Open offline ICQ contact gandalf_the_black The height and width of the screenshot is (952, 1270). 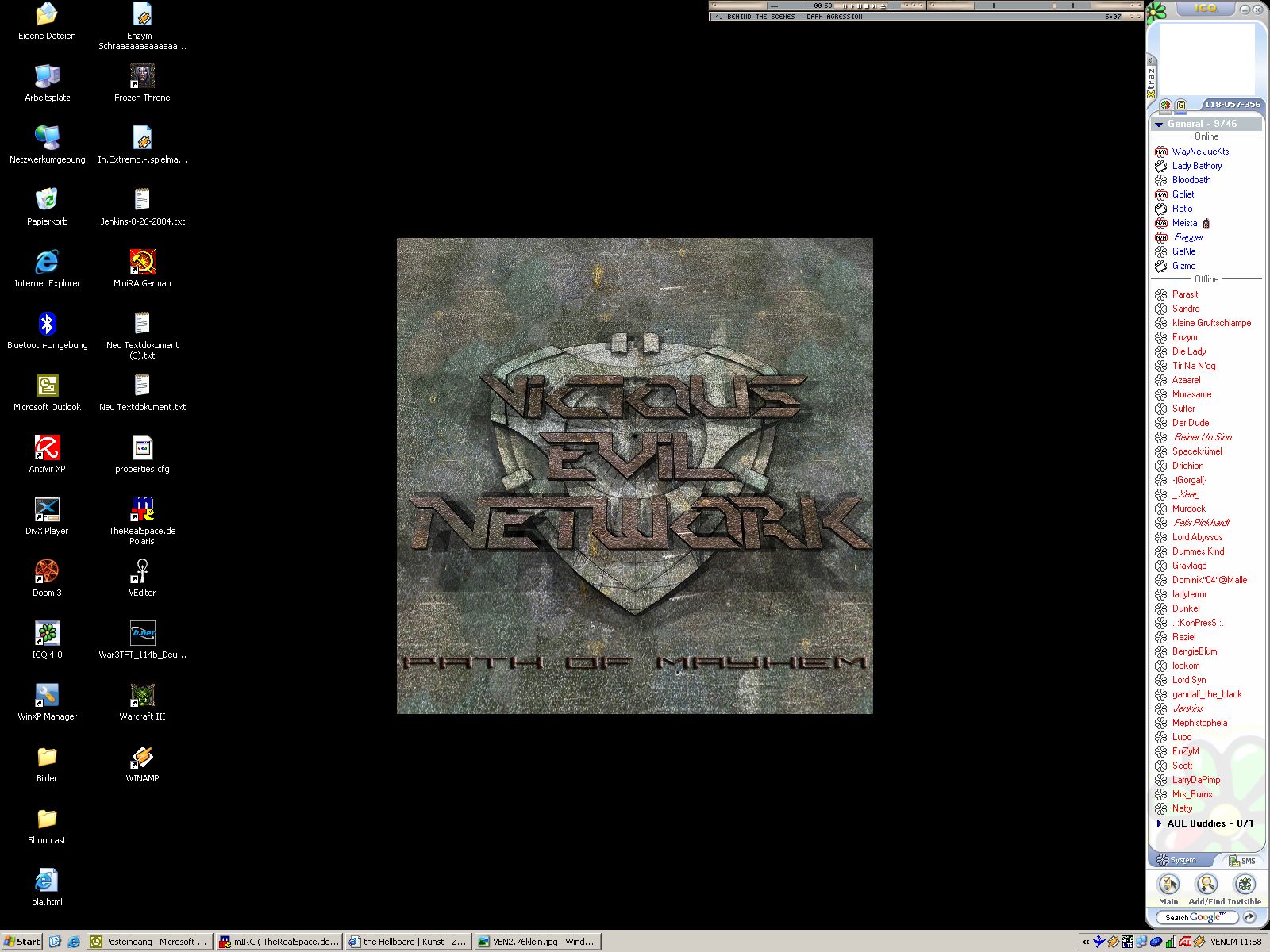(1207, 694)
